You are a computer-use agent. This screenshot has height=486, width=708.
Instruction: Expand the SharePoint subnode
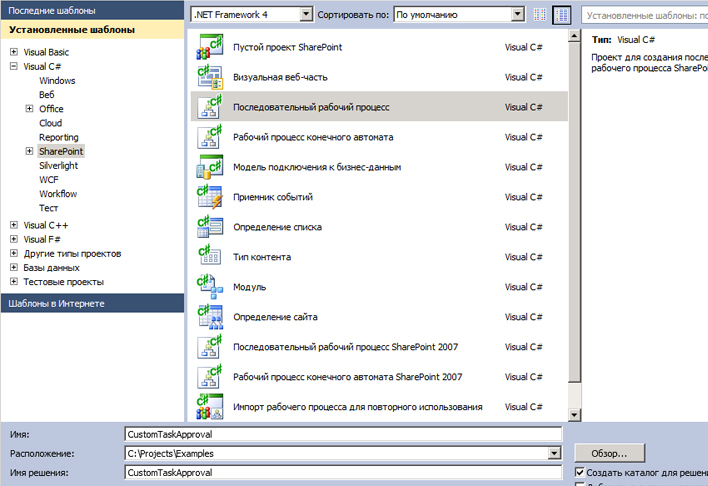tap(29, 151)
